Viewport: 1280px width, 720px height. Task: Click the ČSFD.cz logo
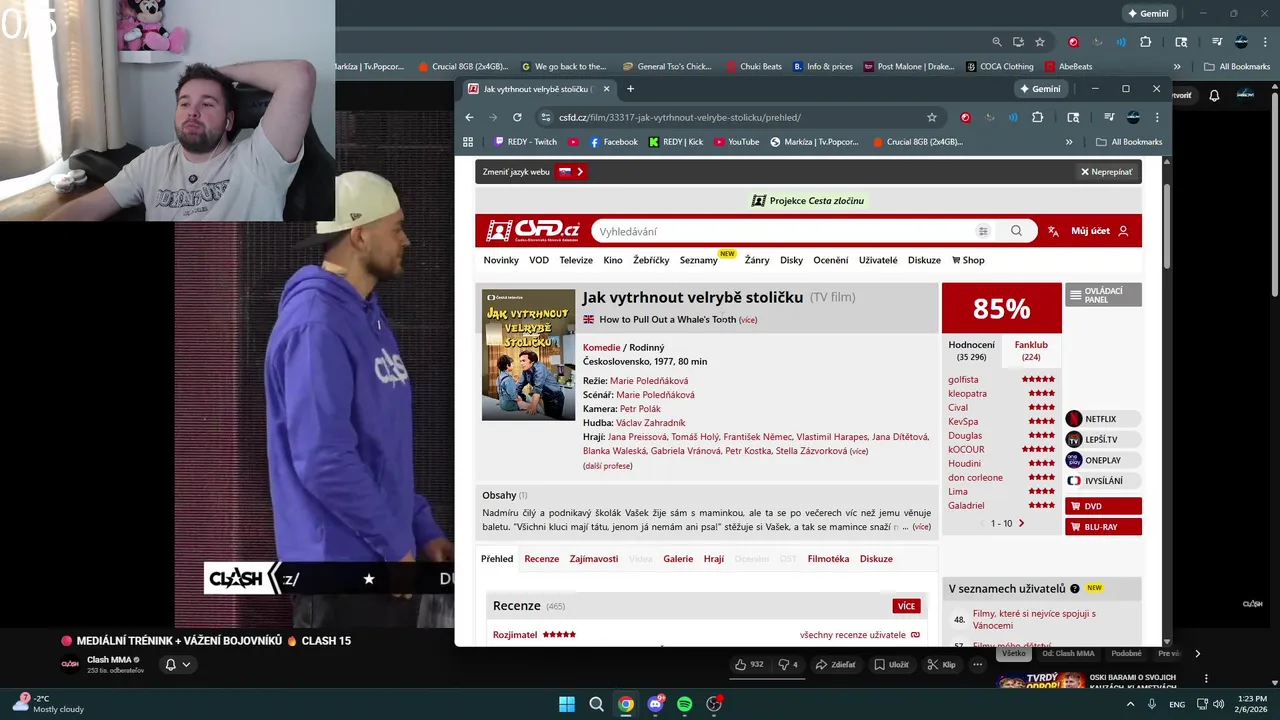[x=532, y=231]
